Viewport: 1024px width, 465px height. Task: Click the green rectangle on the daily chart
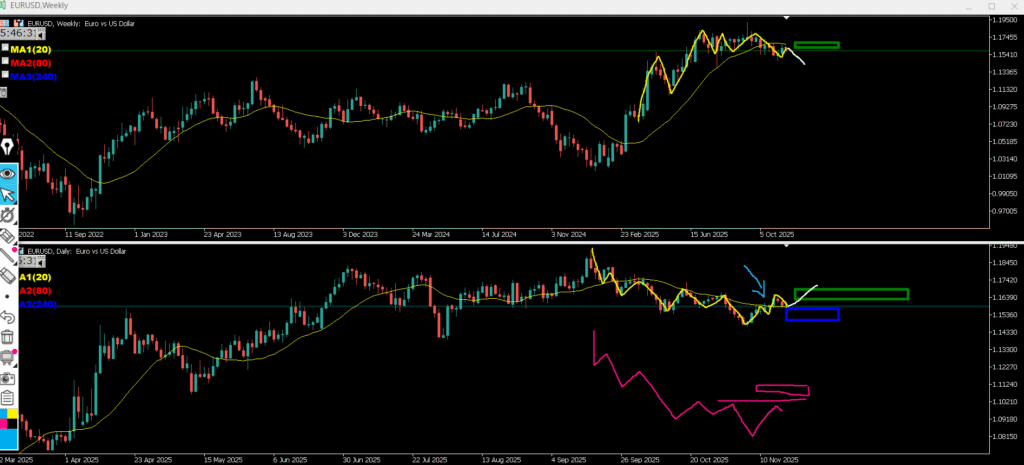(x=851, y=294)
